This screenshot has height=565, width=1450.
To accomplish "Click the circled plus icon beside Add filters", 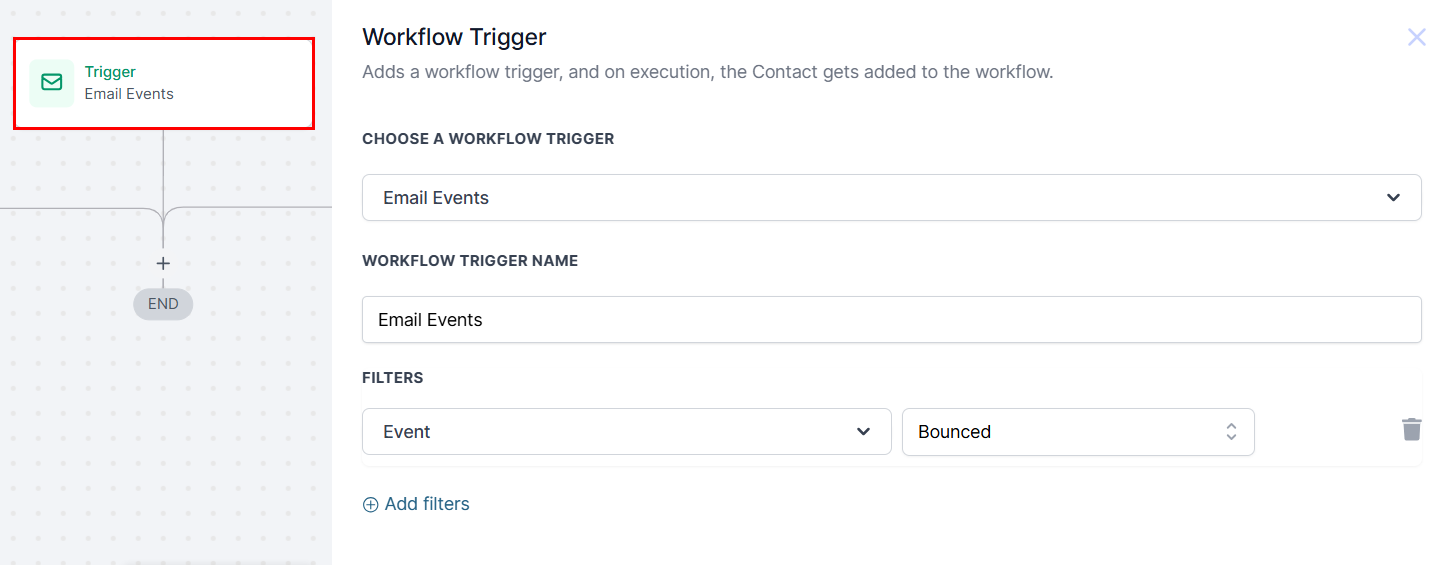I will [x=370, y=505].
